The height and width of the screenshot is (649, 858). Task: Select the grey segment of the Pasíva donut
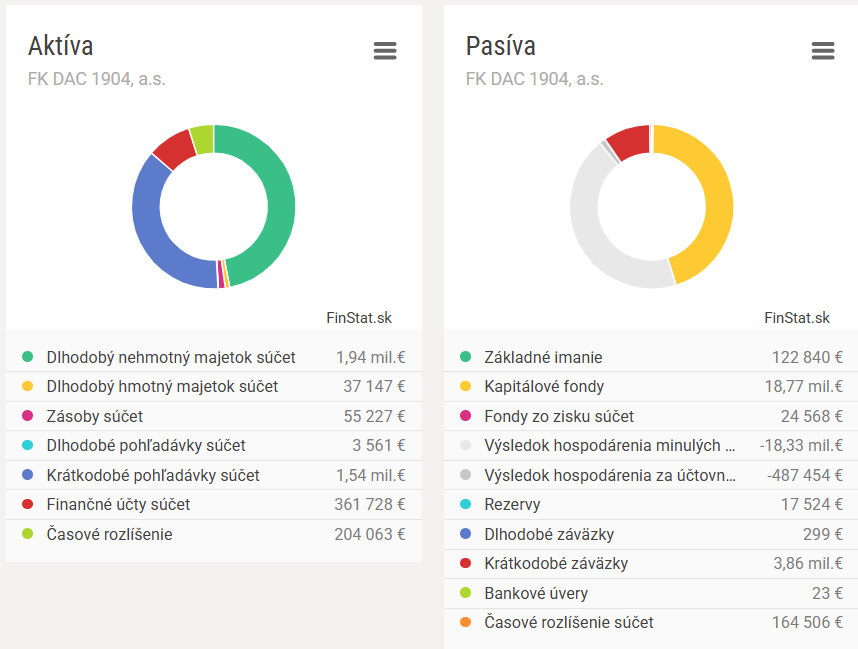[x=590, y=225]
